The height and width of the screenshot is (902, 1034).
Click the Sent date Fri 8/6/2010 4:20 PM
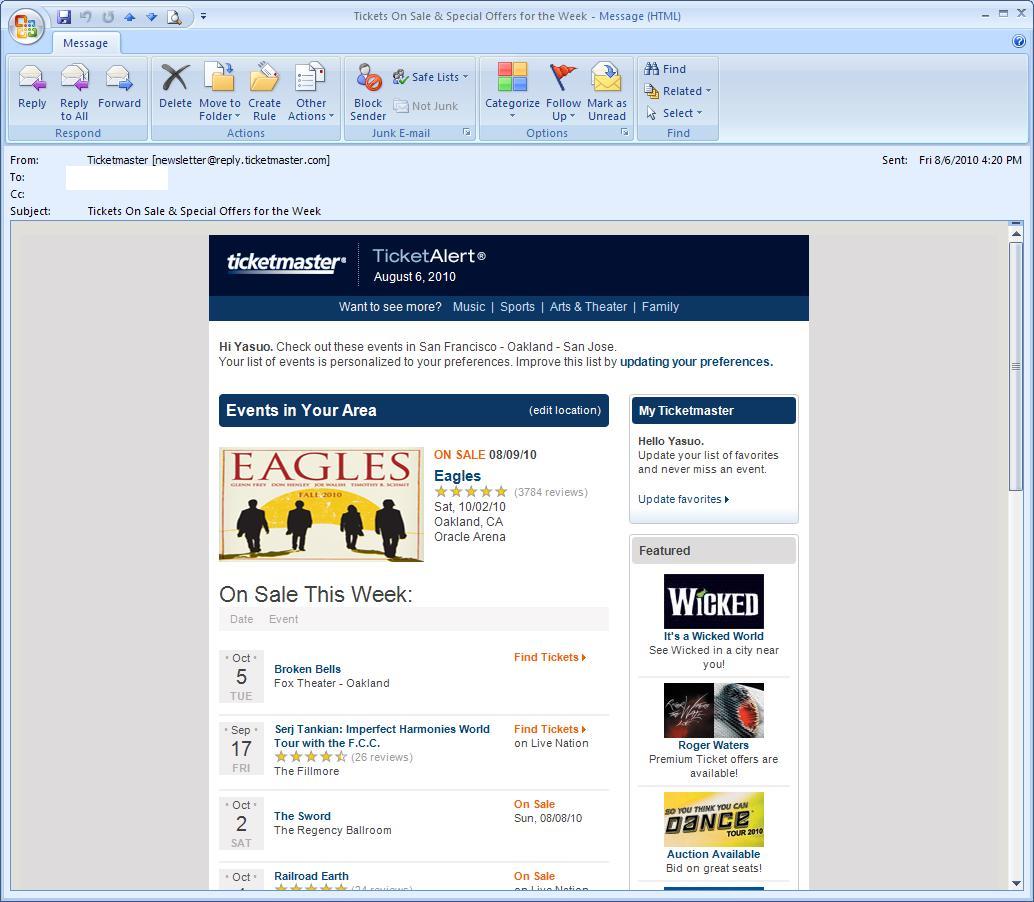pos(970,160)
